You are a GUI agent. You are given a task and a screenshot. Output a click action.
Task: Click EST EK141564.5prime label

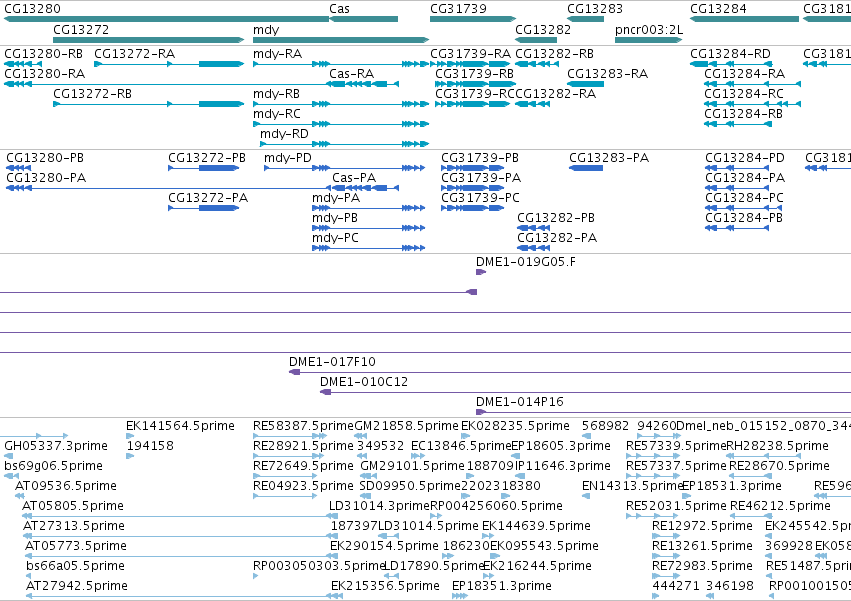pyautogui.click(x=180, y=426)
